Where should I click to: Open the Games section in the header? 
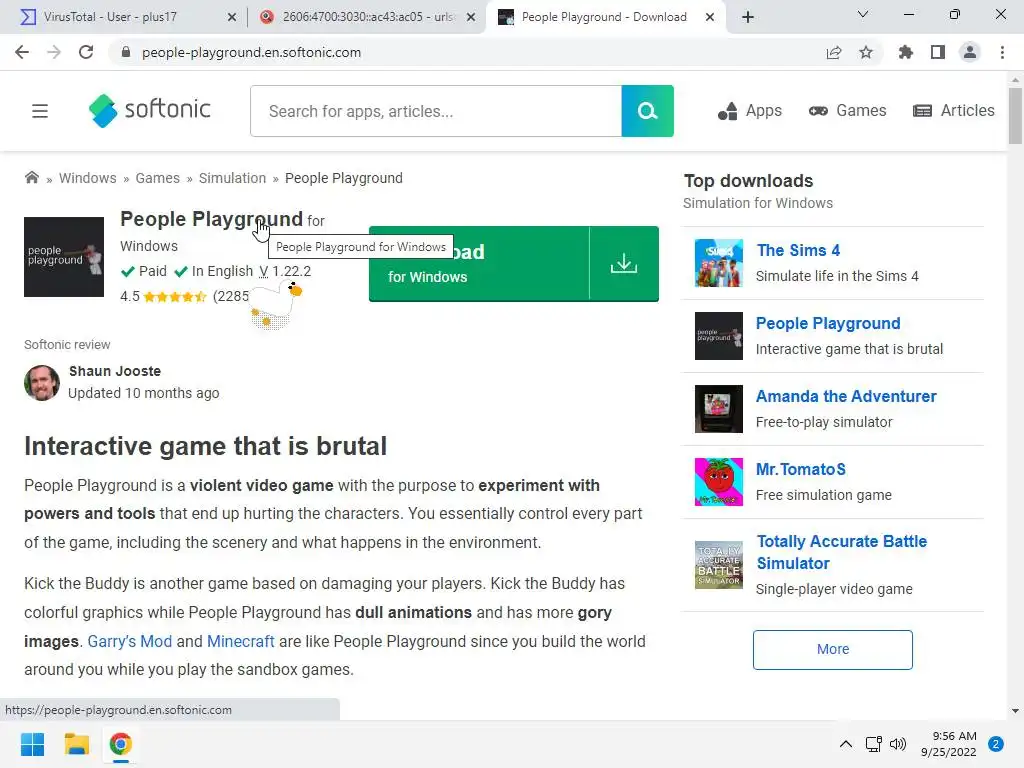pos(847,111)
